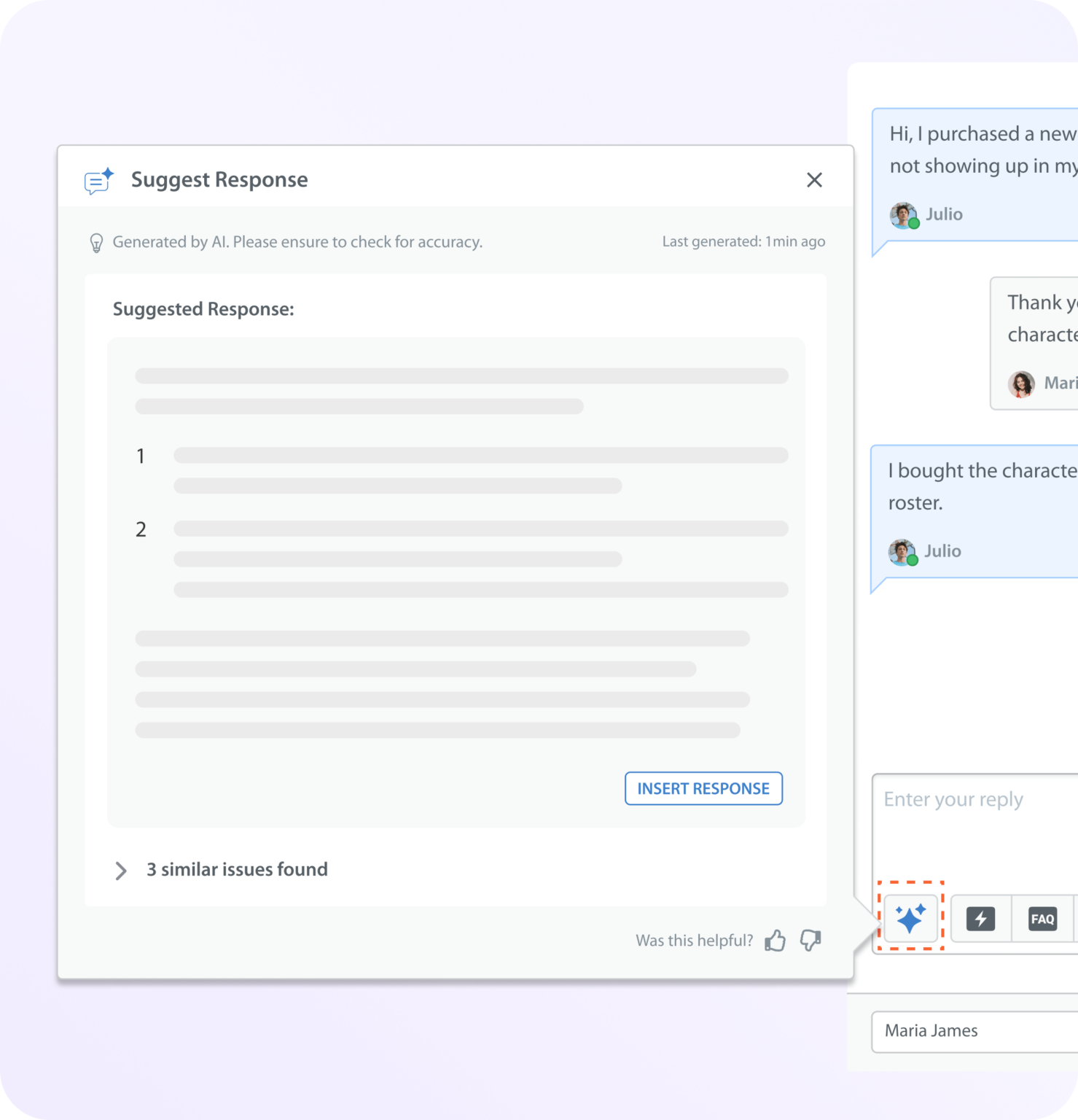
Task: Select the AI sparkle suggestion icon
Action: pos(910,919)
